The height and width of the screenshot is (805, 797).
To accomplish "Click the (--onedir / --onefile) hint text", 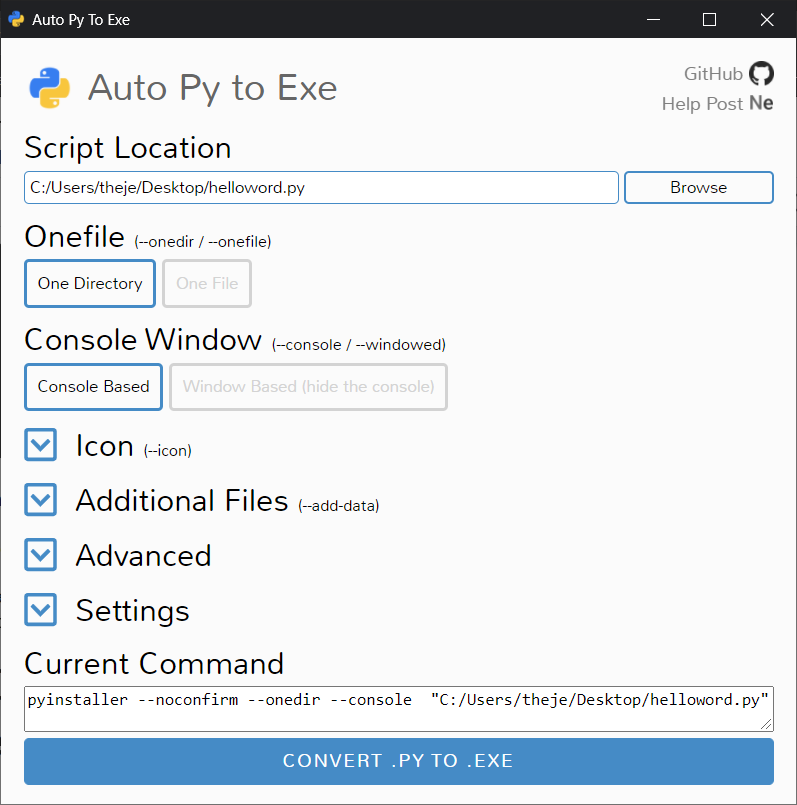I will click(203, 241).
